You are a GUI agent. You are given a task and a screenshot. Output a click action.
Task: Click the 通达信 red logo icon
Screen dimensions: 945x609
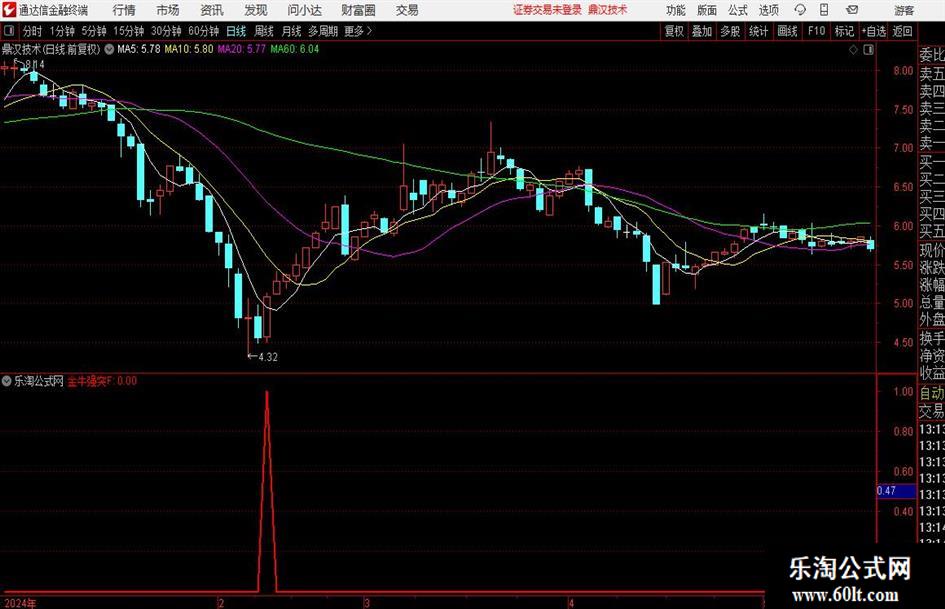(9, 10)
